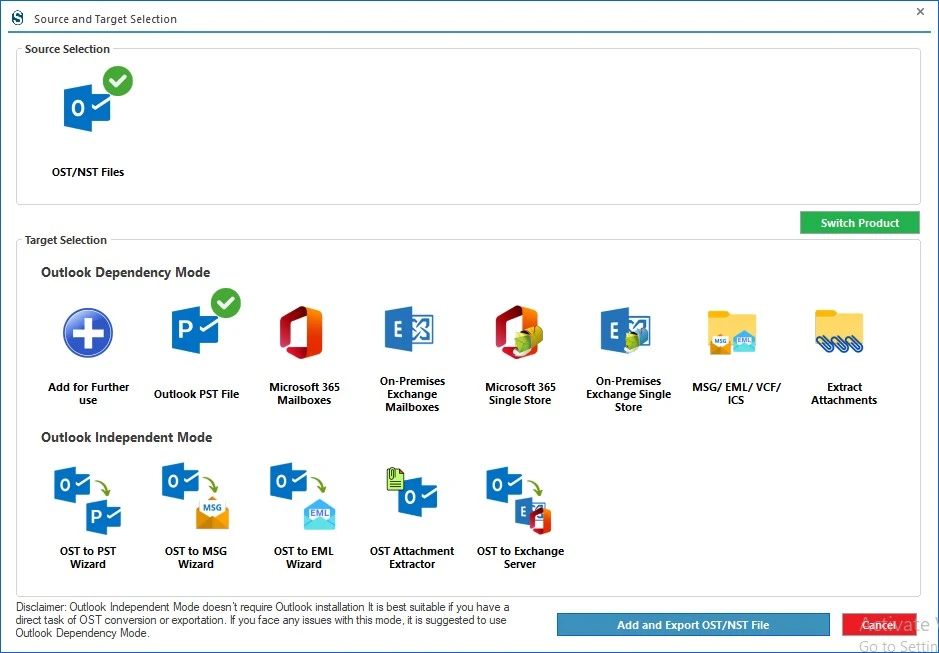
Task: Select Microsoft 365 Mailboxes target
Action: [x=301, y=332]
